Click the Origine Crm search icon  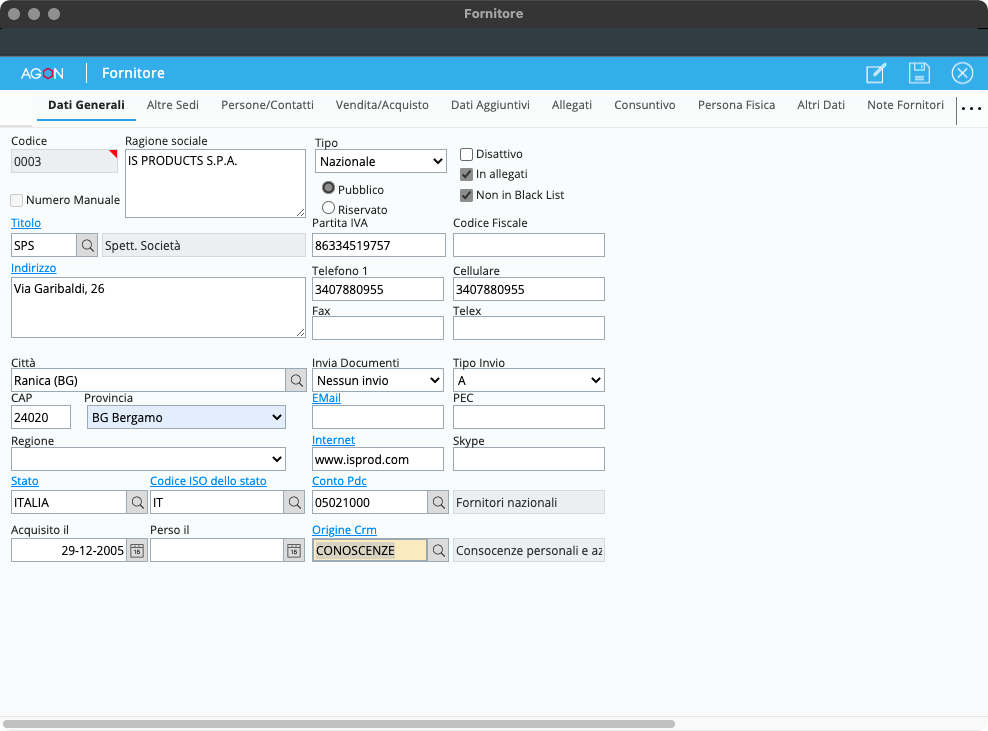pyautogui.click(x=438, y=550)
